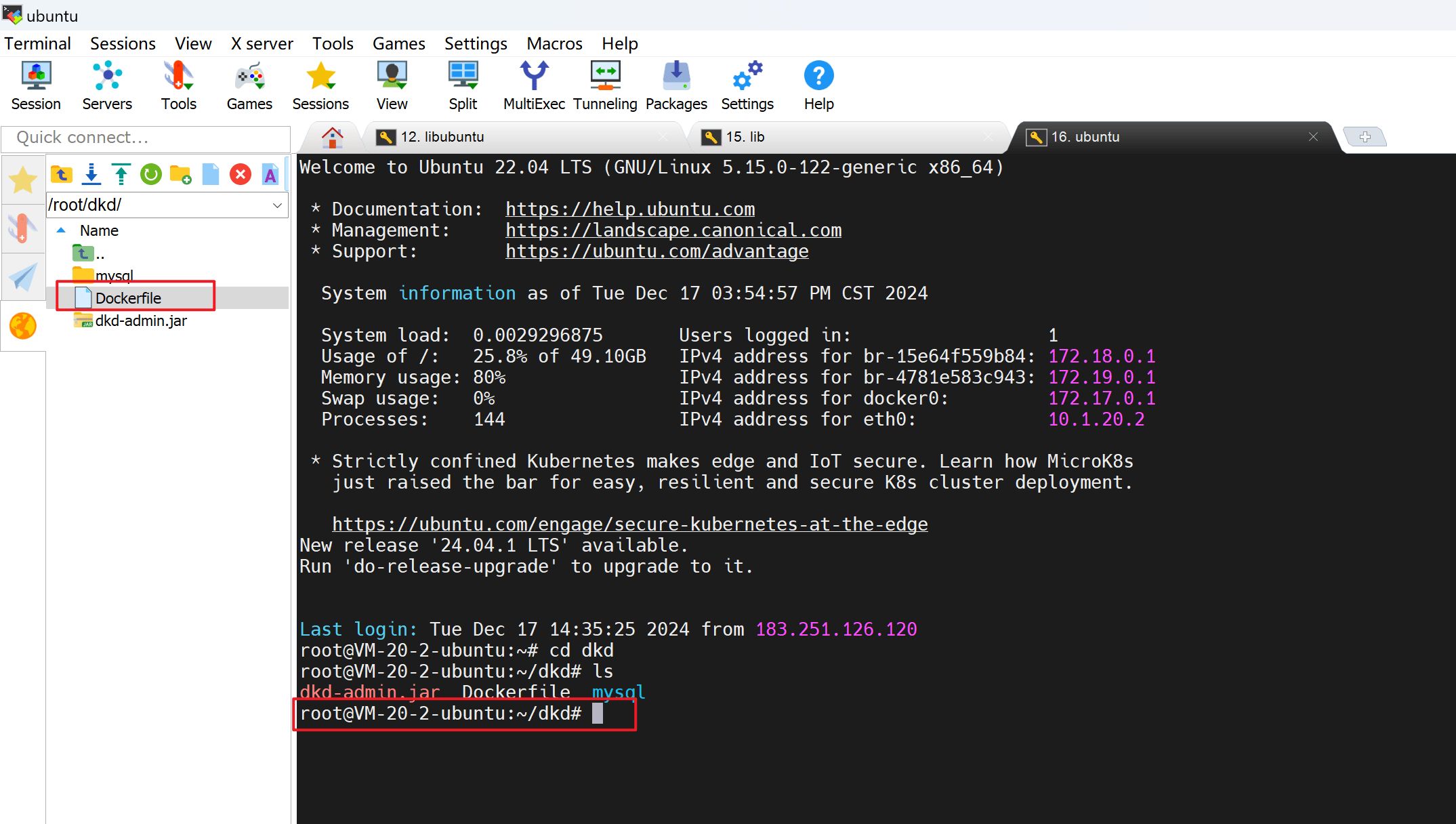Open the Packages toolbar icon
This screenshot has height=824, width=1456.
(676, 85)
